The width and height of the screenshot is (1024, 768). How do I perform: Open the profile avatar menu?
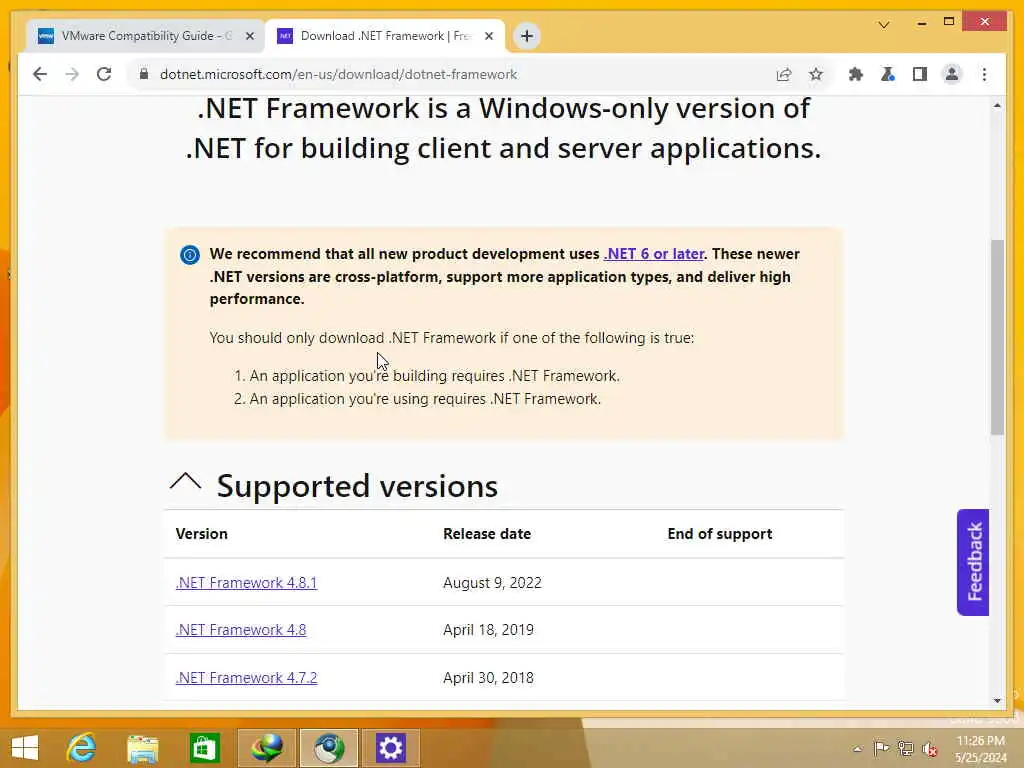952,74
